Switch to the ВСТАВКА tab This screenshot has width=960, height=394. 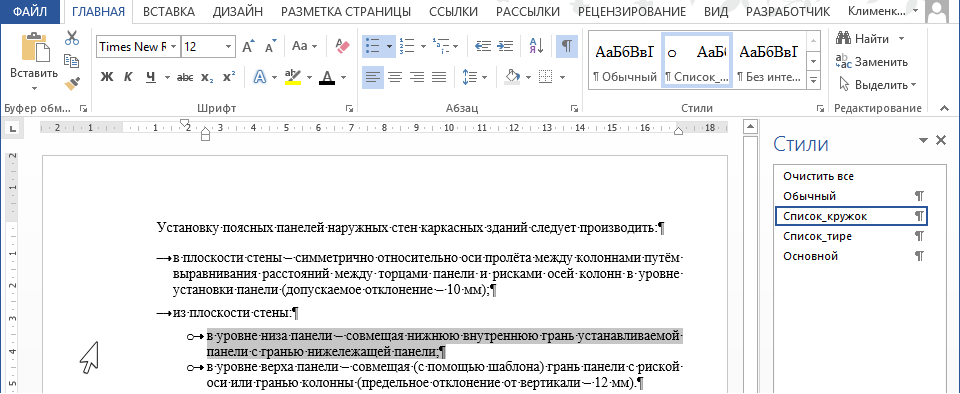[x=168, y=12]
